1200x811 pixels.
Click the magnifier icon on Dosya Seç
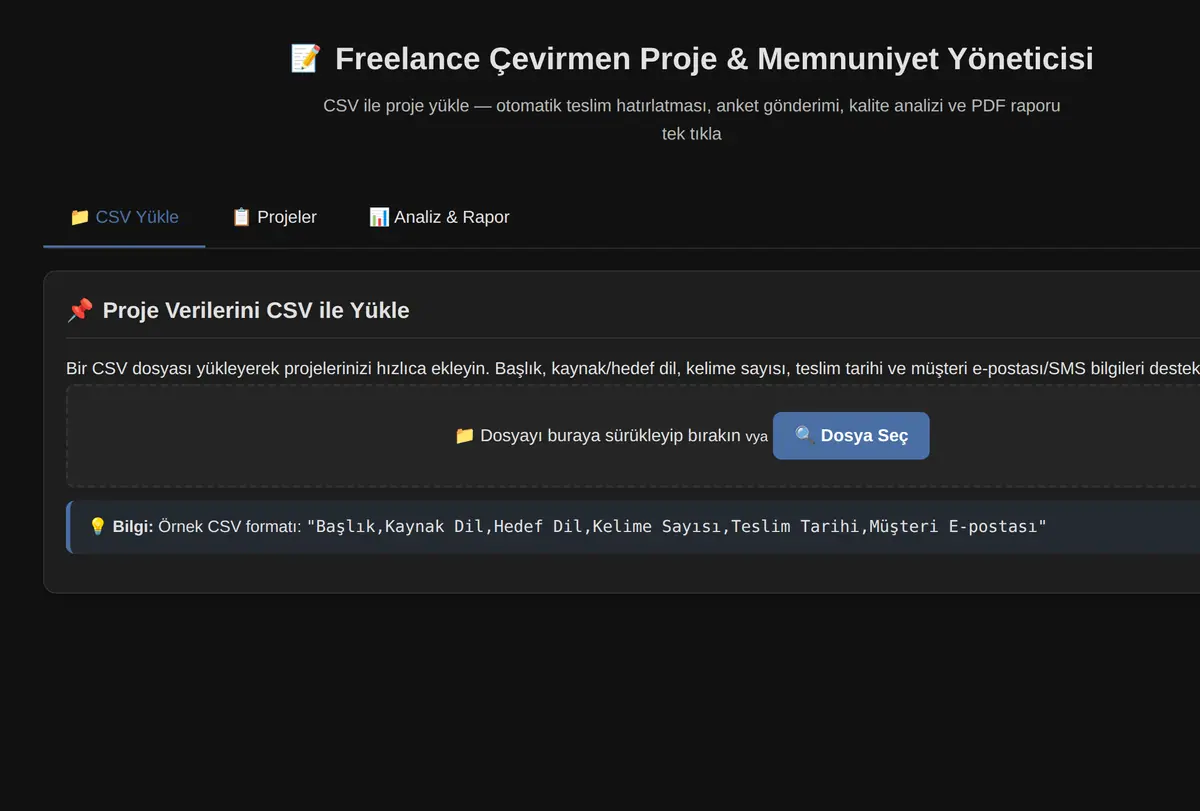pos(805,435)
